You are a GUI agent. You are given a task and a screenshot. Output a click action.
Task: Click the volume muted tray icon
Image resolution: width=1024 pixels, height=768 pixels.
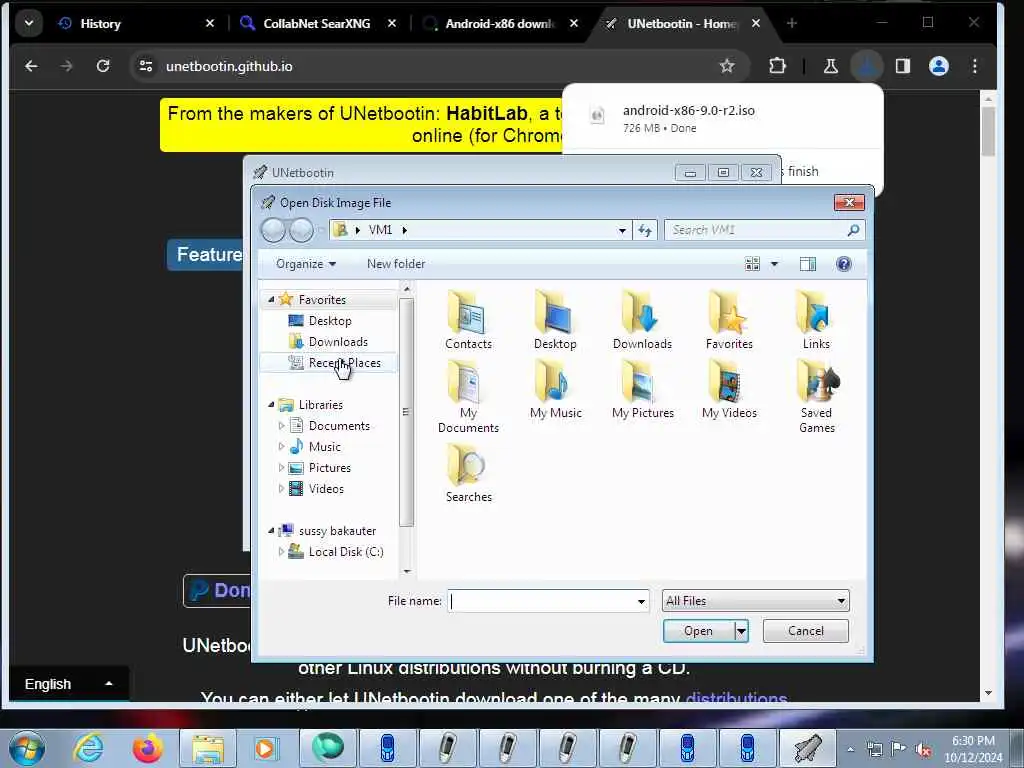[923, 748]
